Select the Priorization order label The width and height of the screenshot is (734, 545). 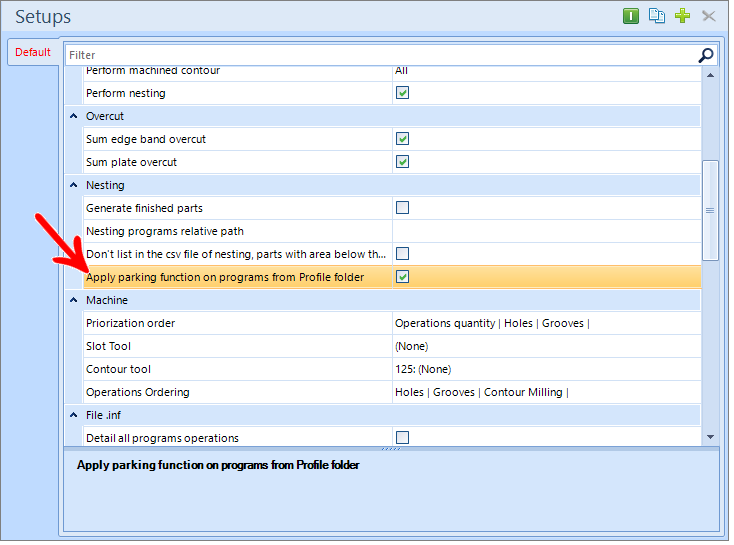pyautogui.click(x=131, y=324)
